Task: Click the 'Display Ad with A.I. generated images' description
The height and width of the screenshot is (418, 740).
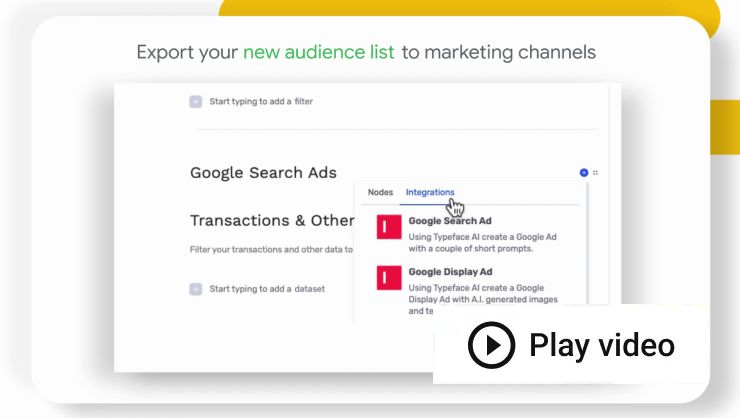Action: (x=483, y=299)
